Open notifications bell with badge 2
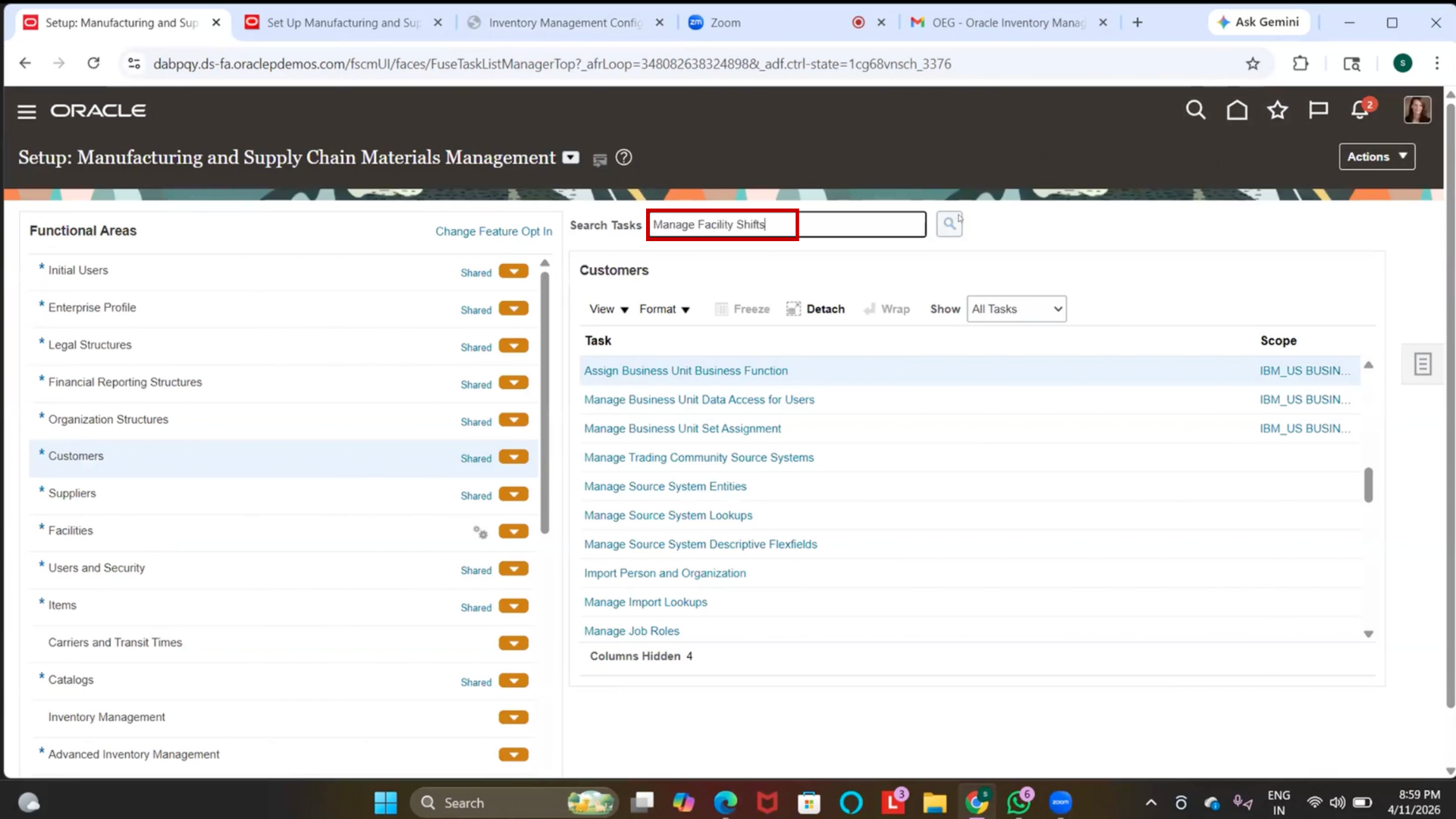Screen dimensions: 1456x819 click(x=1360, y=110)
